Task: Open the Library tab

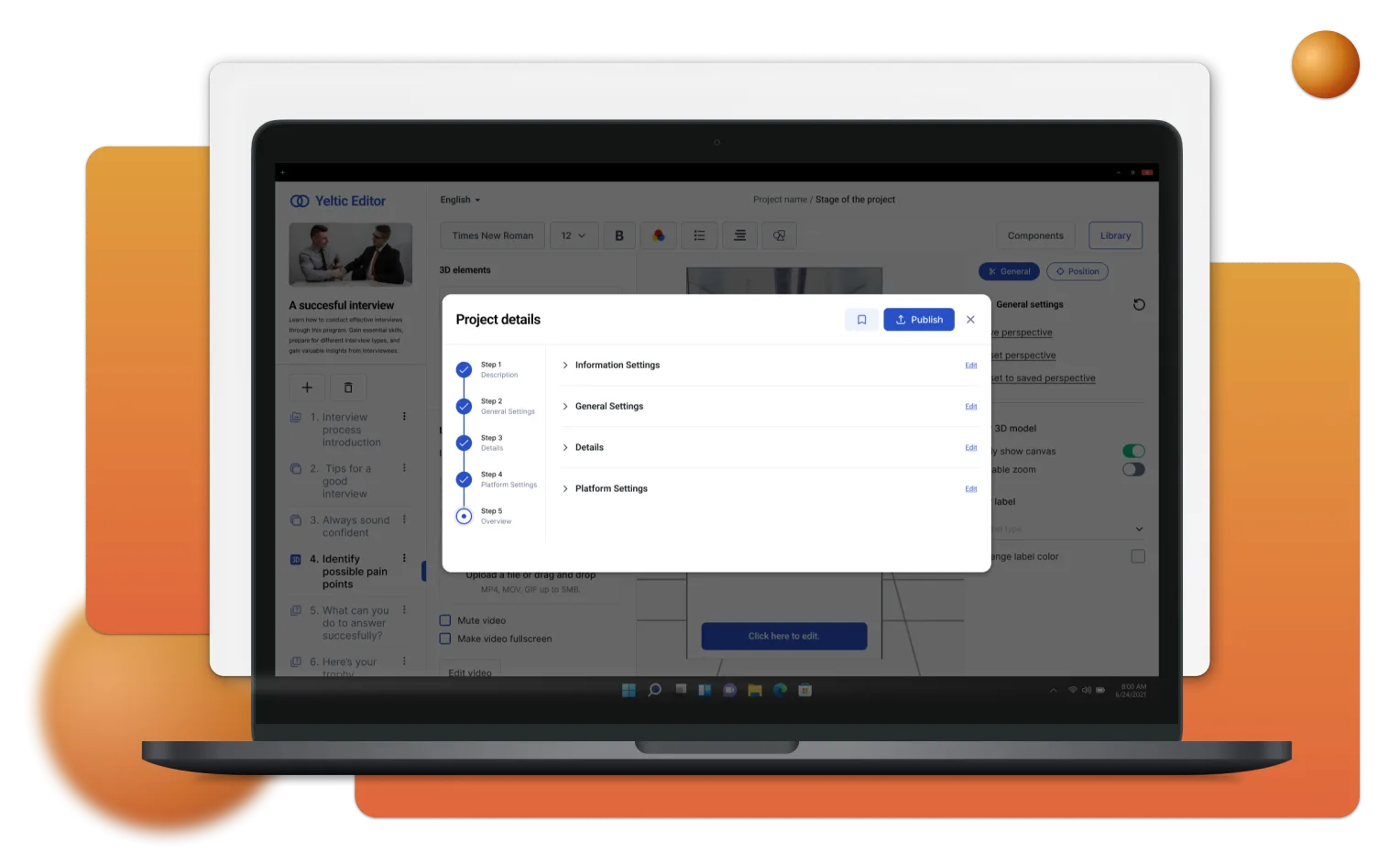Action: (x=1115, y=235)
